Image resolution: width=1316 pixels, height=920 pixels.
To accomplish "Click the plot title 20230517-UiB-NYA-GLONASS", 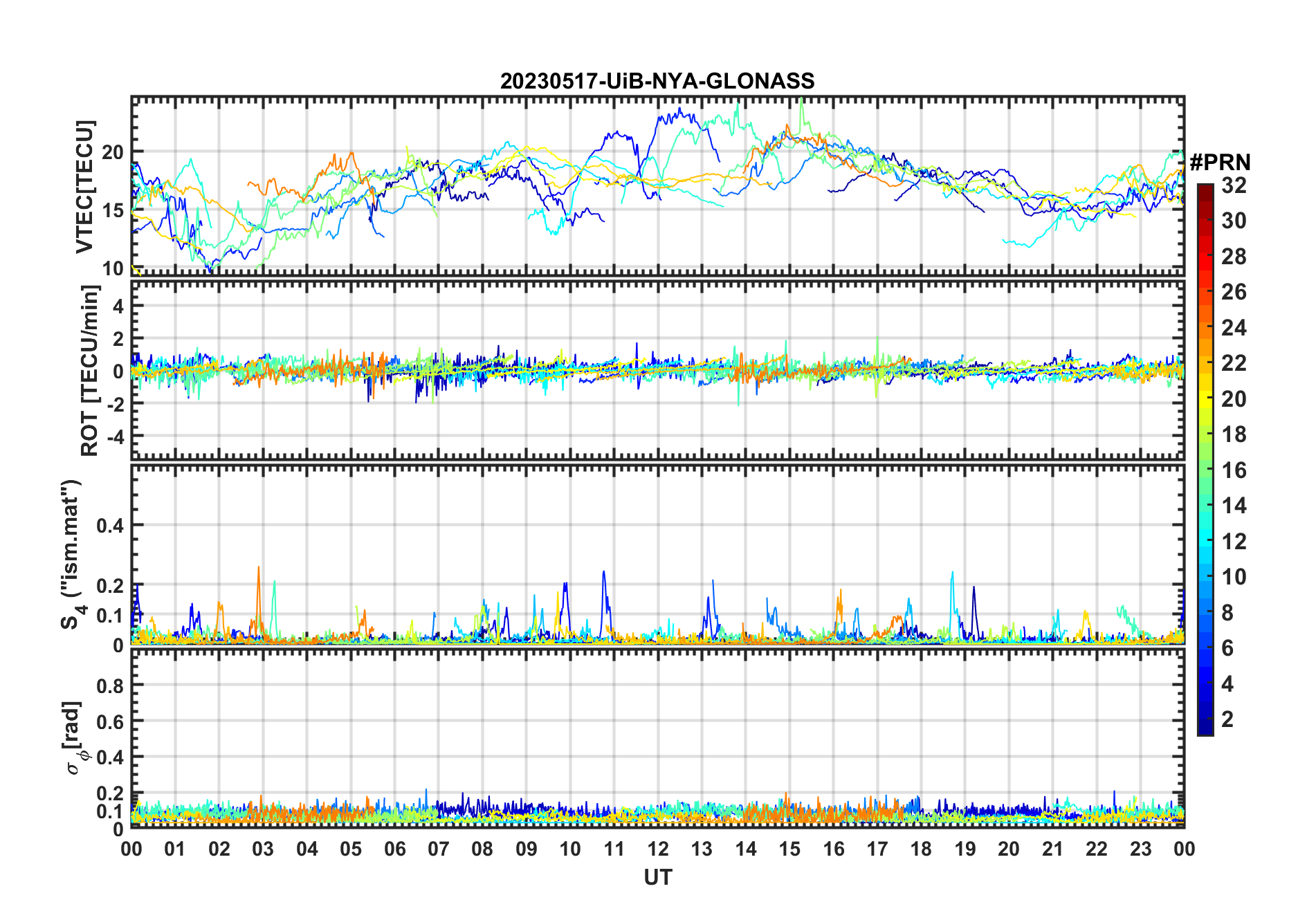I will [x=657, y=82].
